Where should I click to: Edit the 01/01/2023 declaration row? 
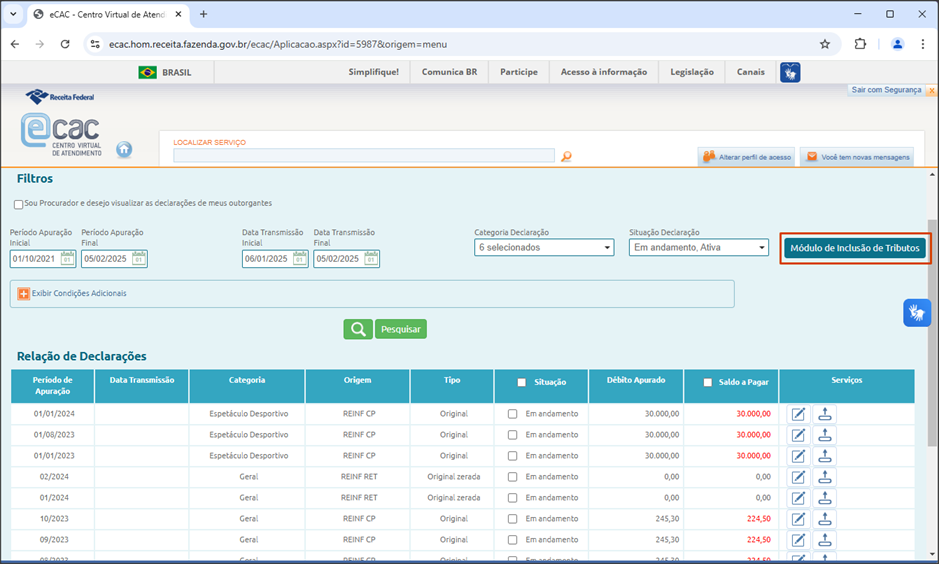point(798,456)
